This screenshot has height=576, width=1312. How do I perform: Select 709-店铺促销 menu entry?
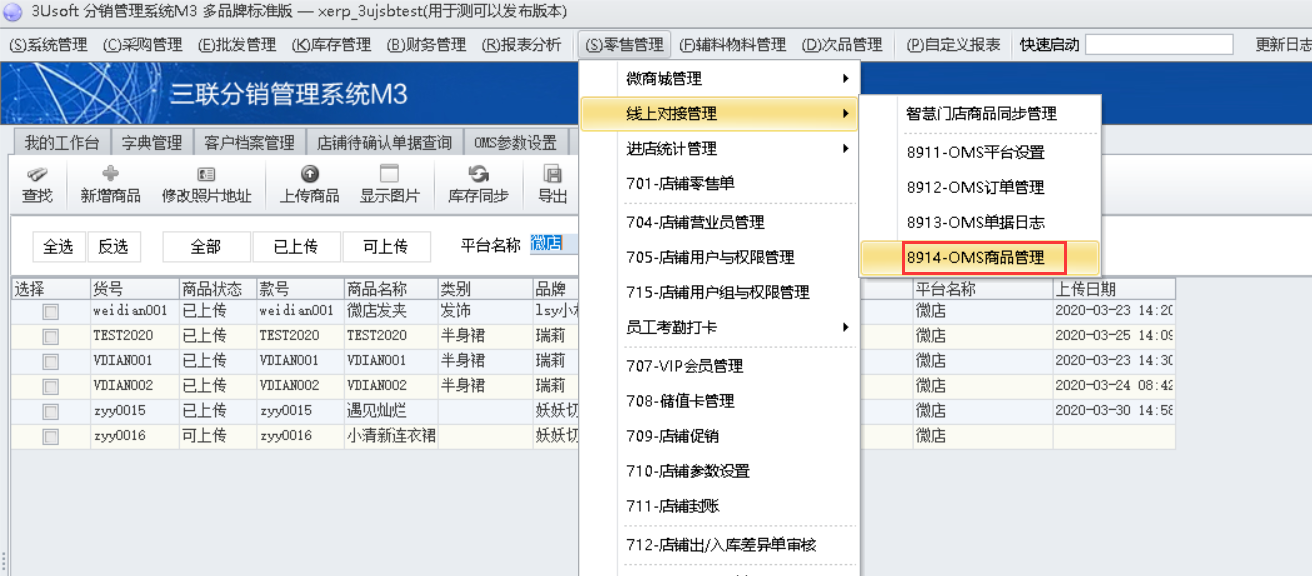718,436
